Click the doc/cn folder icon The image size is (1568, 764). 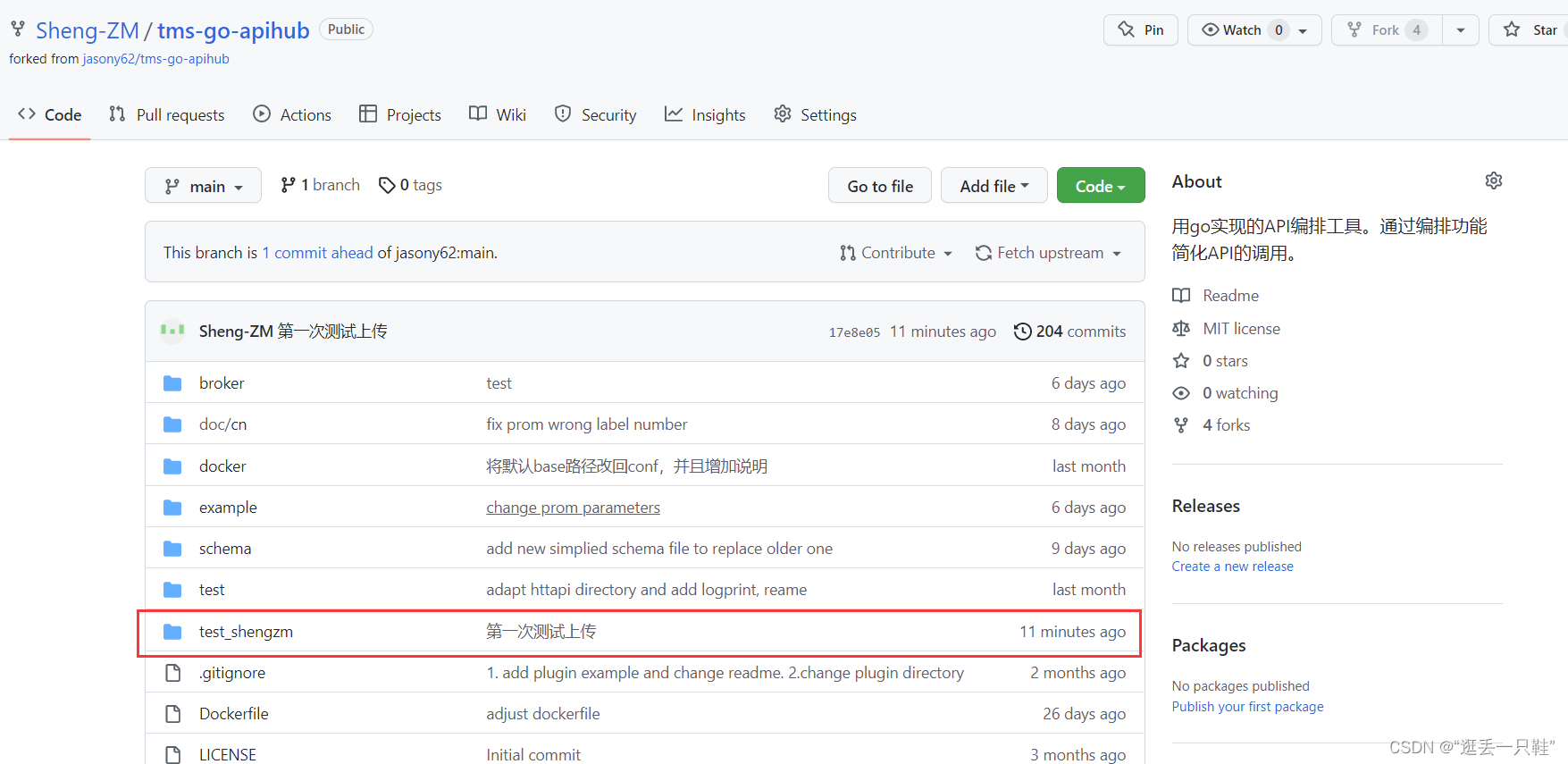click(x=172, y=424)
